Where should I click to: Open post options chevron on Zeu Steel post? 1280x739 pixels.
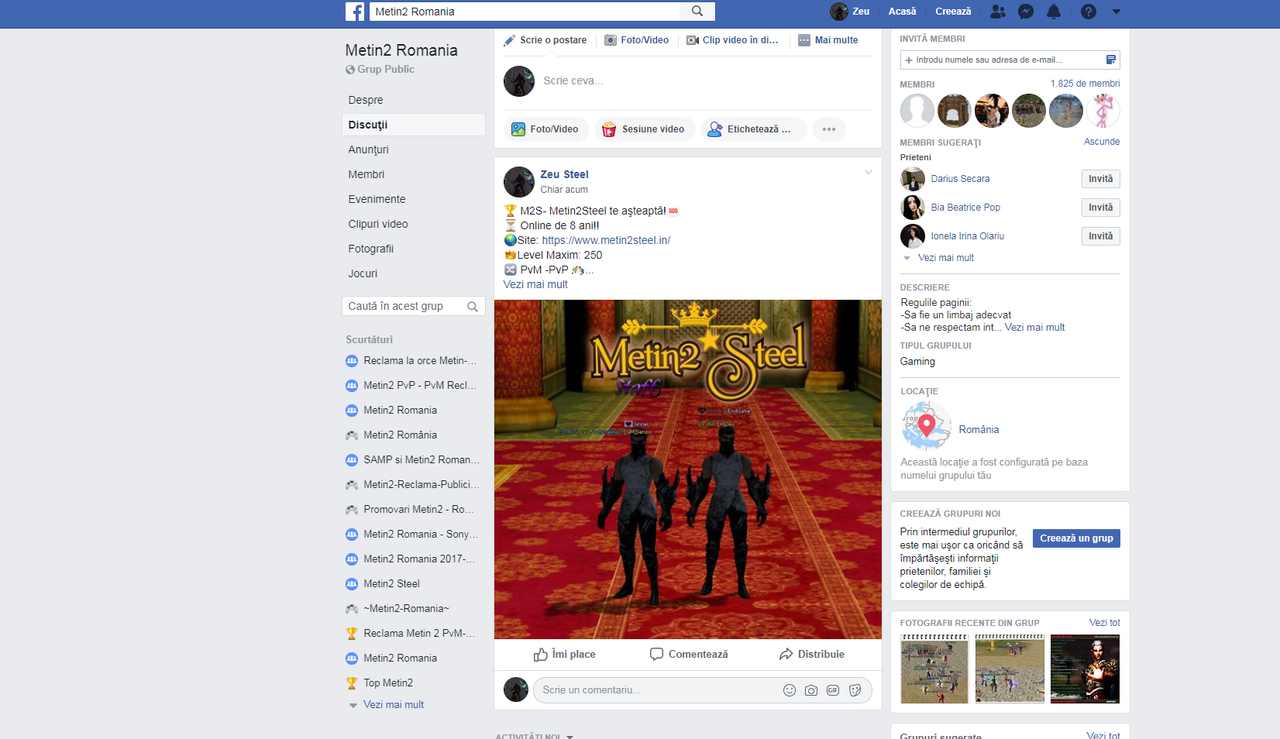click(868, 173)
